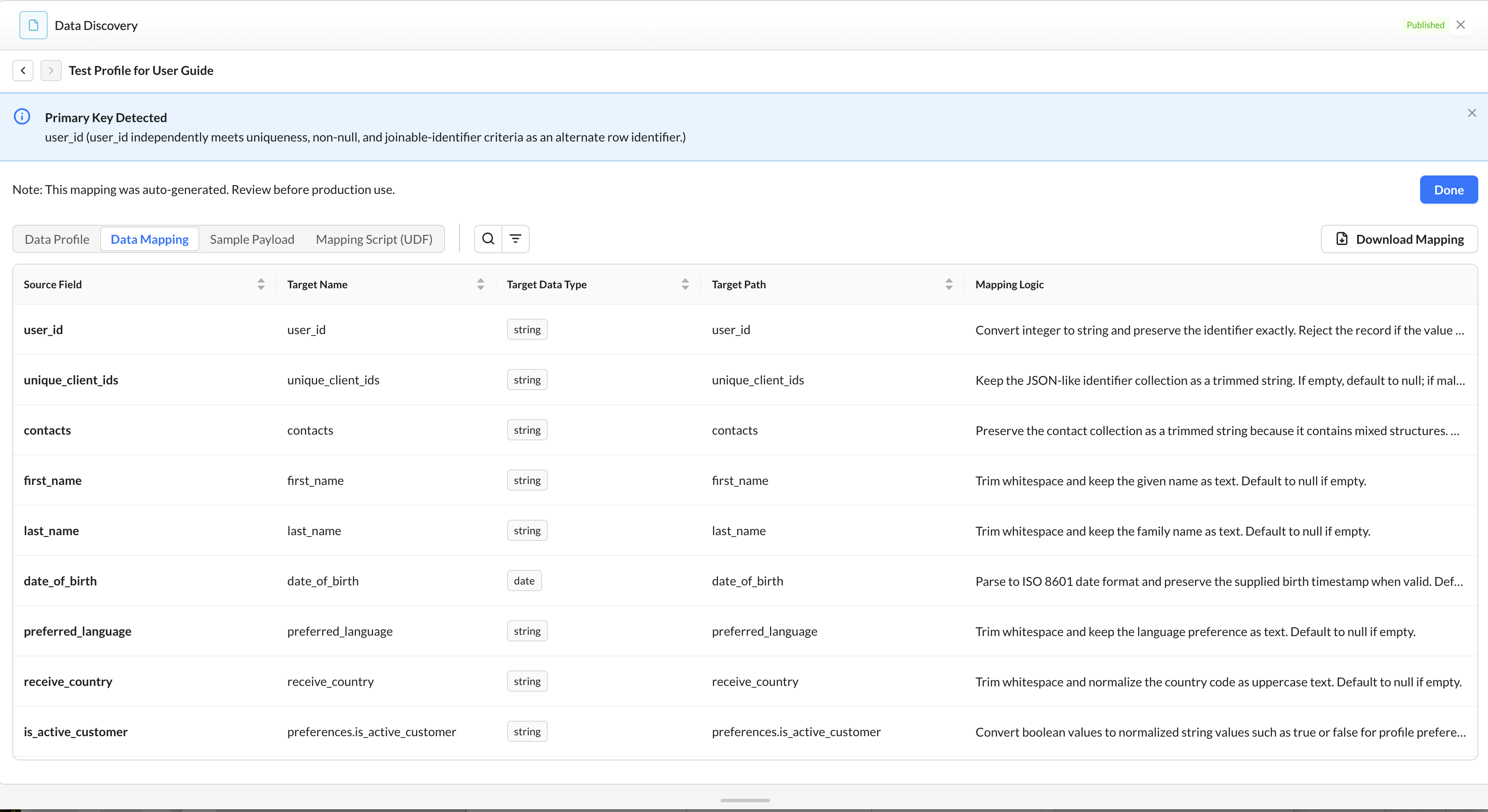Viewport: 1488px width, 812px height.
Task: Click mapping logic for receive_country row
Action: pyautogui.click(x=1218, y=682)
